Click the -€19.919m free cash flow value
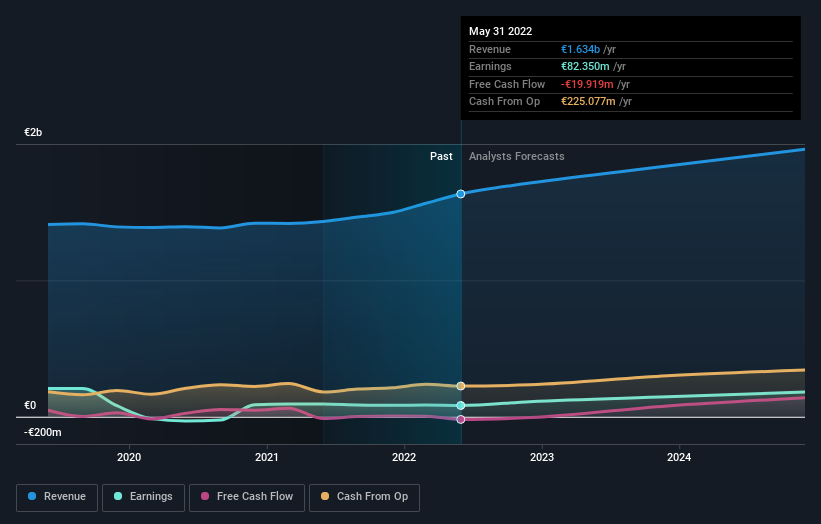 (587, 84)
